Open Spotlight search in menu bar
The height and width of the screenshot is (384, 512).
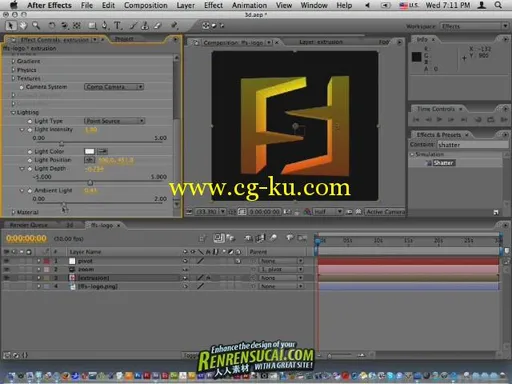pos(498,5)
